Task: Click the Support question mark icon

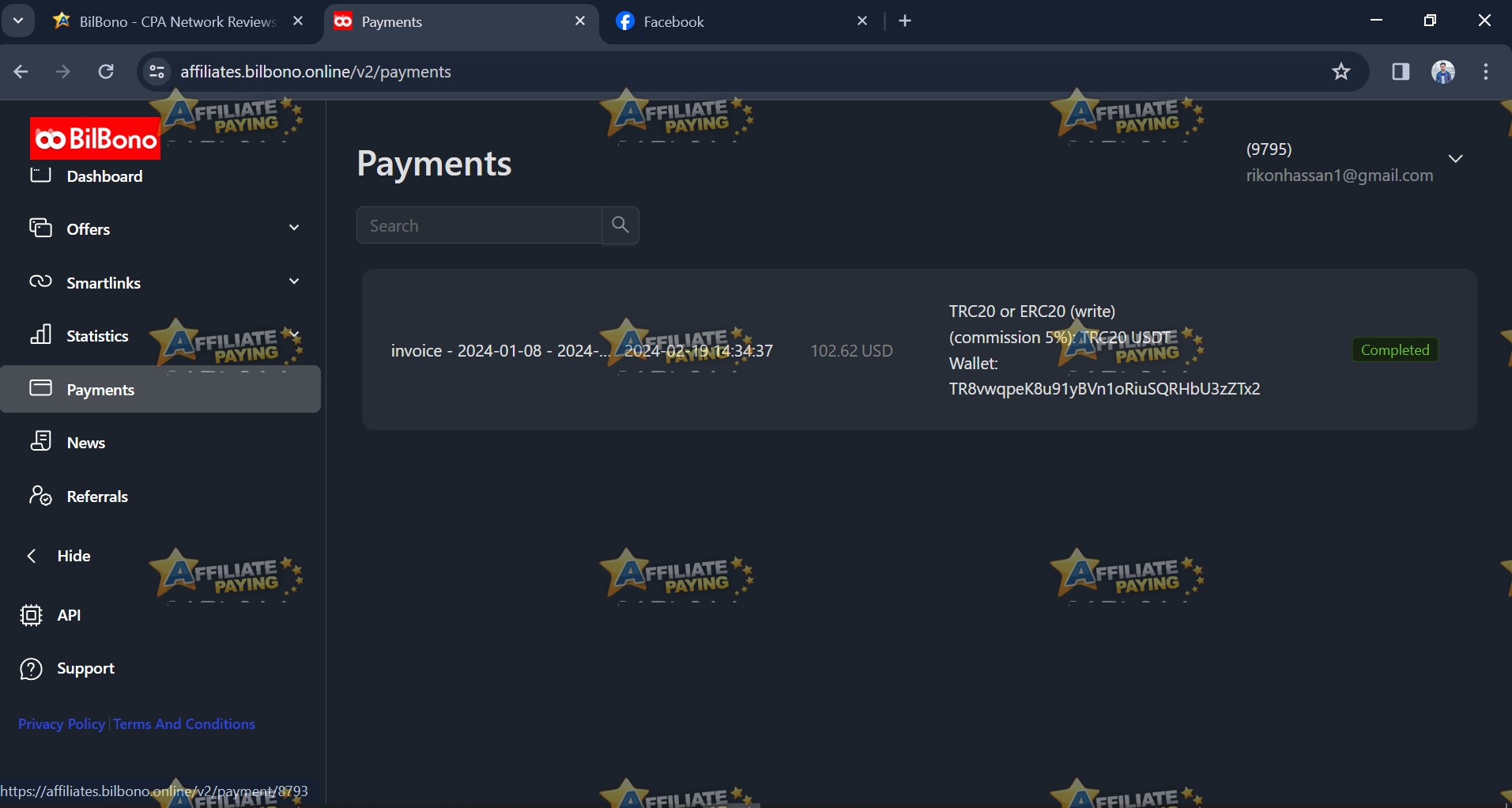Action: click(31, 669)
